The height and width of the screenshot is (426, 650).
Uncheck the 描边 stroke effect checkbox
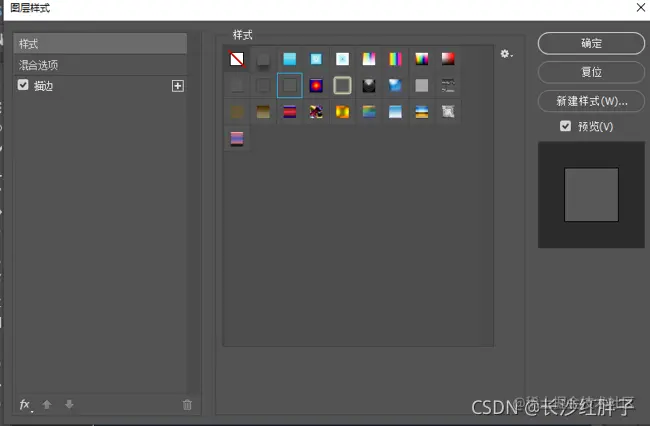pyautogui.click(x=23, y=85)
